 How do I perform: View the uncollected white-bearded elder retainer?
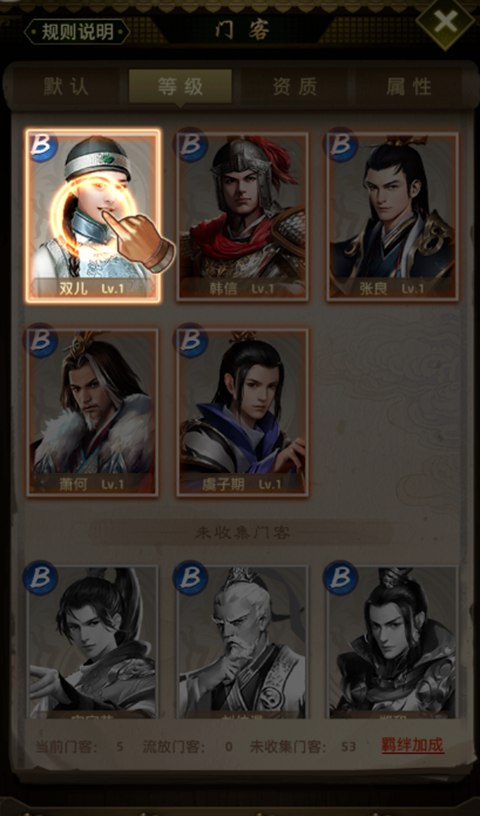242,642
